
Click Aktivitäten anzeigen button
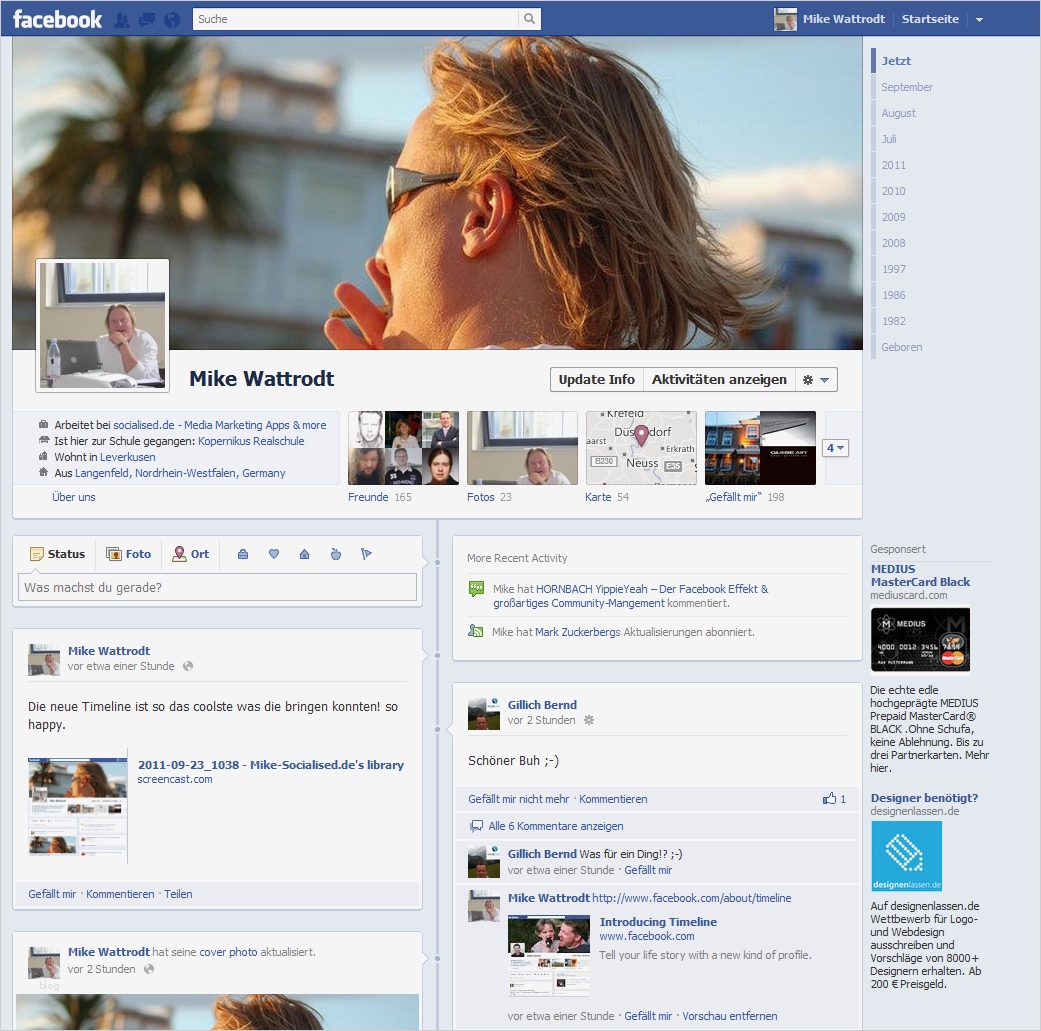[x=719, y=380]
